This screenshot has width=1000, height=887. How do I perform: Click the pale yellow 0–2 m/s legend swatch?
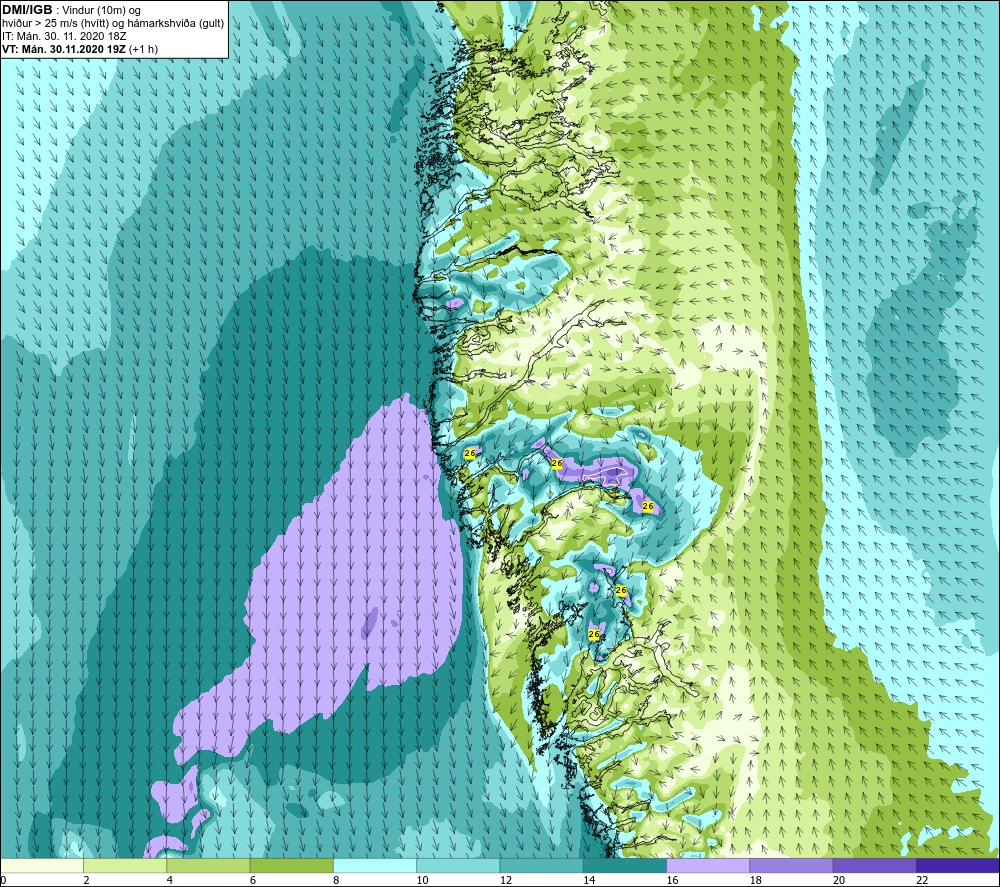(42, 865)
